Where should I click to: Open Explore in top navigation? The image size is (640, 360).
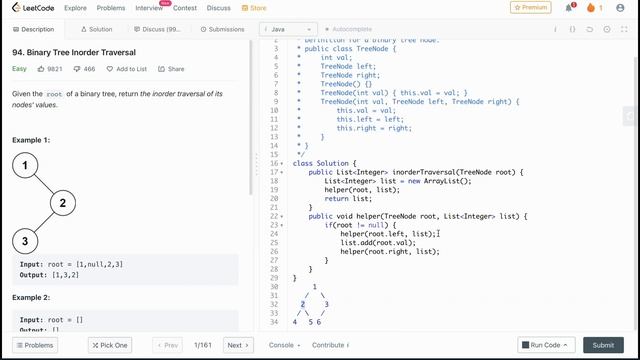(x=76, y=8)
